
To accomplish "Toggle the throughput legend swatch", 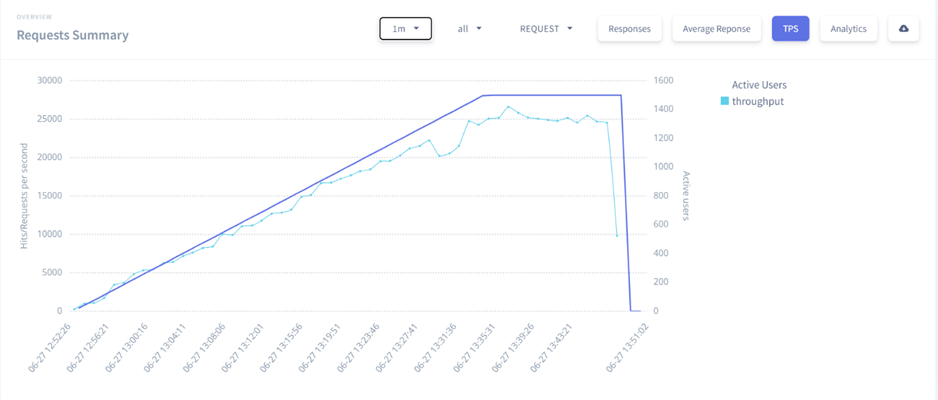I will click(x=725, y=102).
